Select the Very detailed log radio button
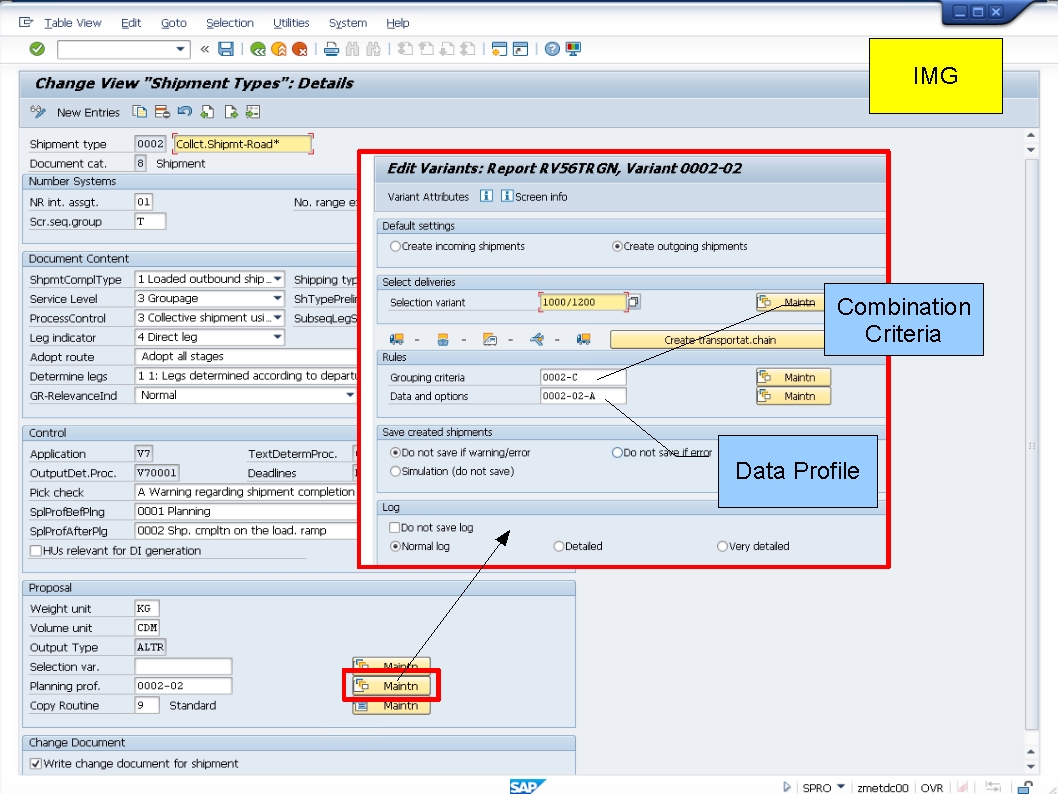Viewport: 1058px width, 794px height. [x=722, y=546]
